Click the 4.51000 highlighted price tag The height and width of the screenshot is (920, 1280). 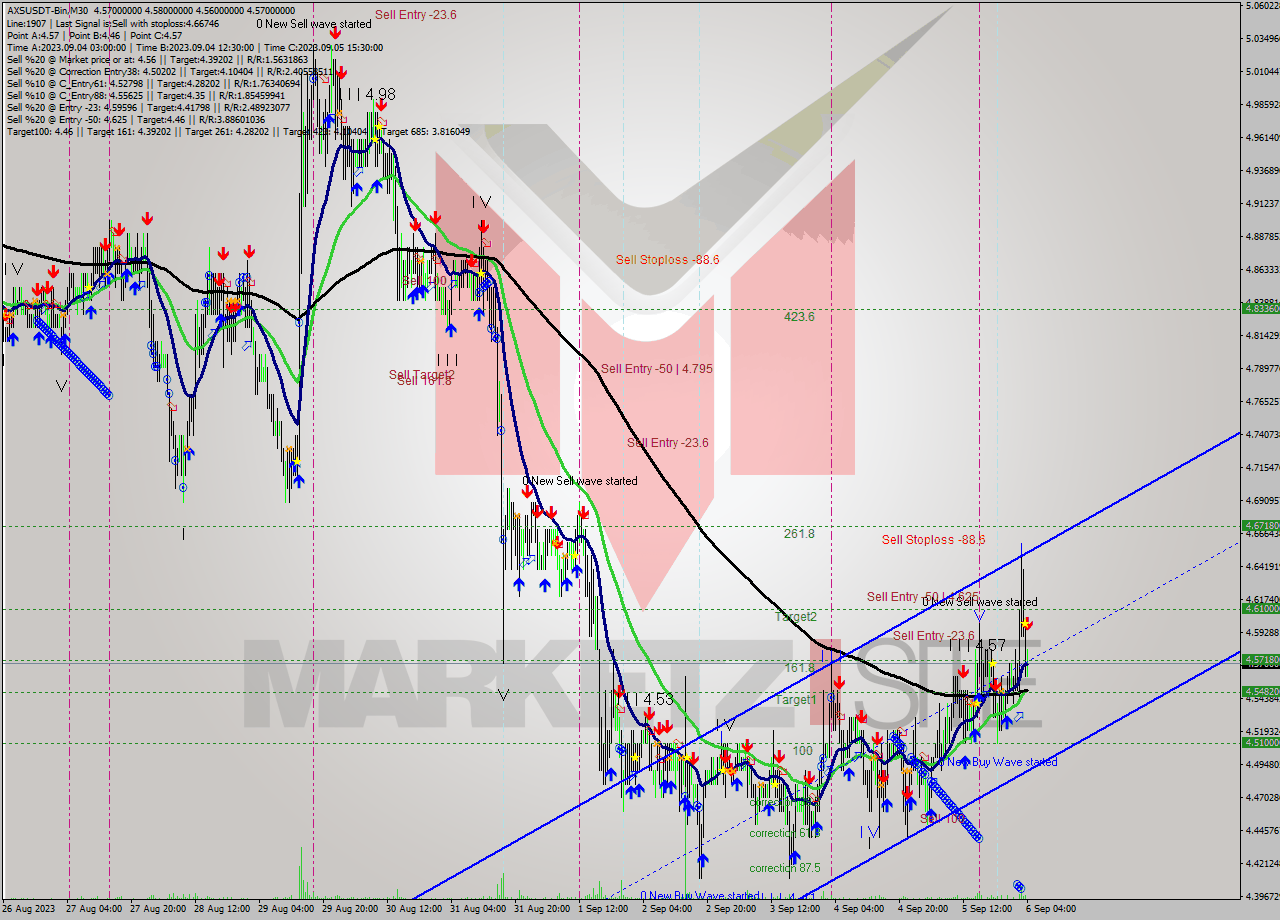point(1260,742)
